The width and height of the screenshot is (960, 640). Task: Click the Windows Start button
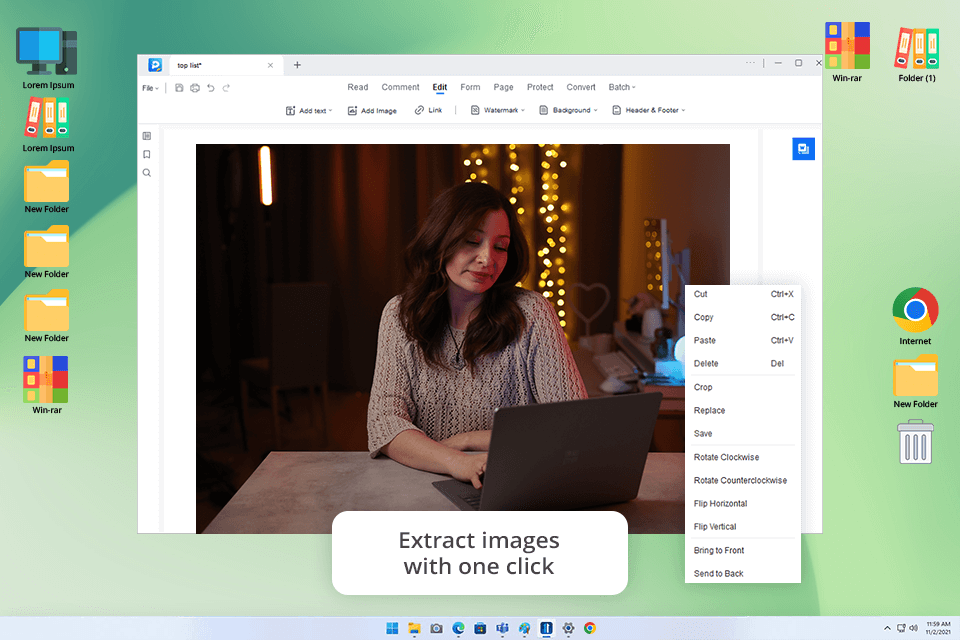[392, 628]
